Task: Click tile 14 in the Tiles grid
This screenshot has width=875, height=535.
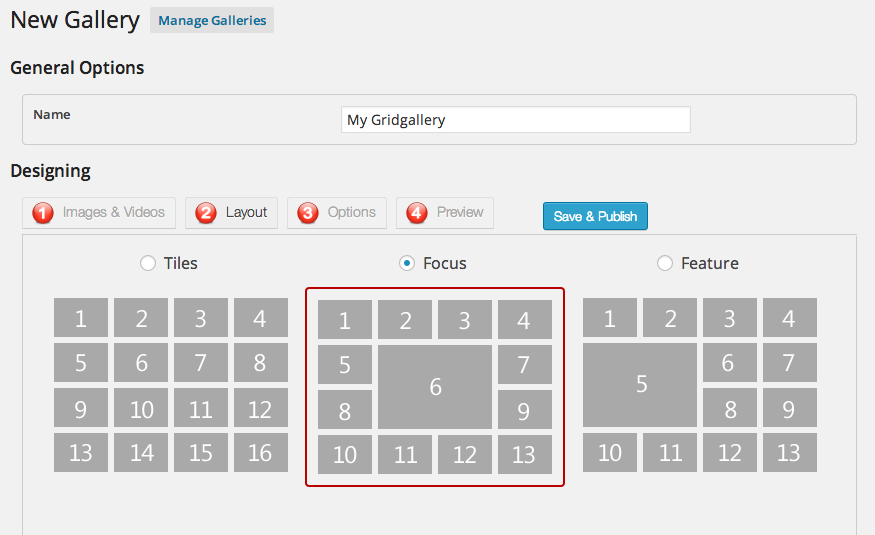Action: 141,452
